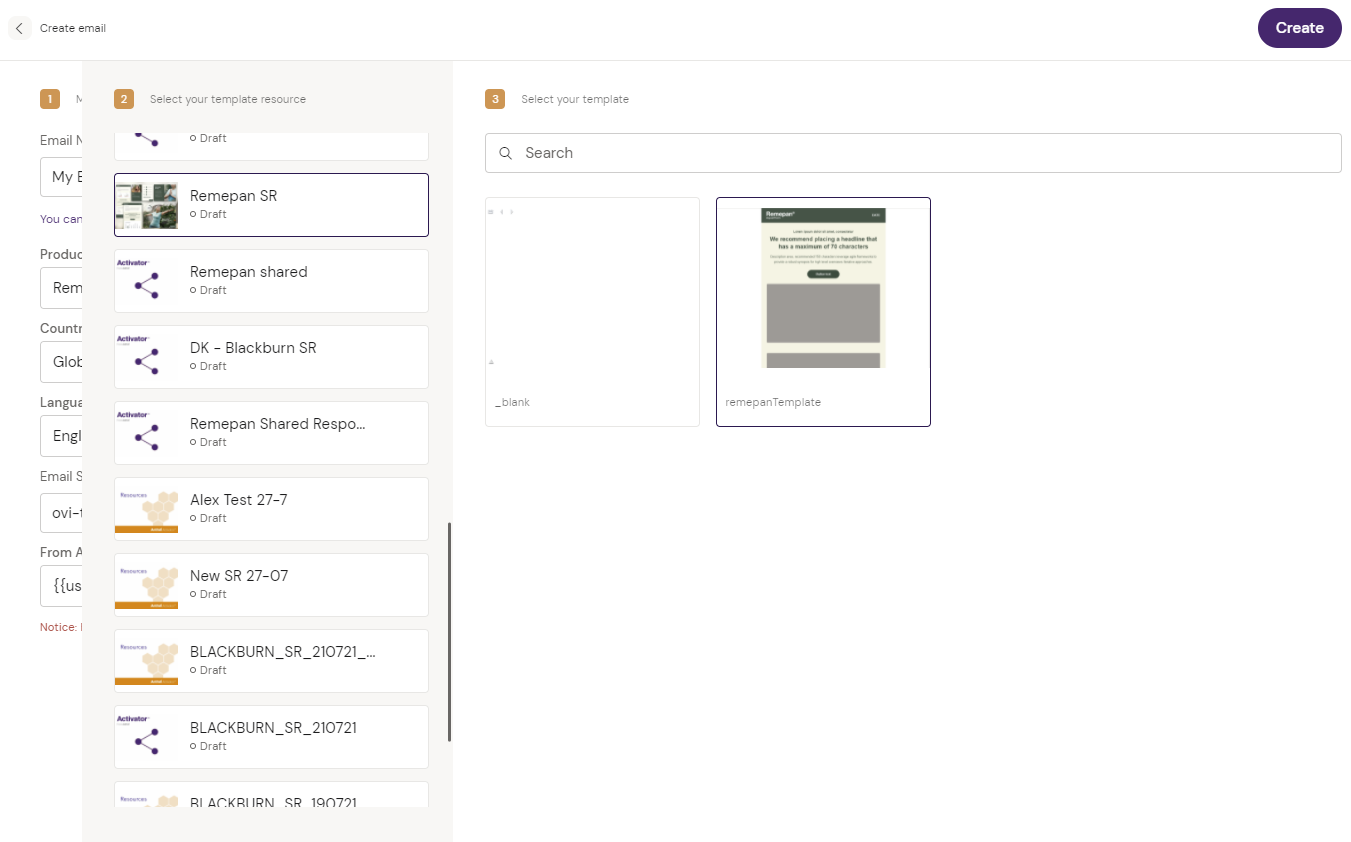
Task: Click the magnifier icon in the search box
Action: coord(506,153)
